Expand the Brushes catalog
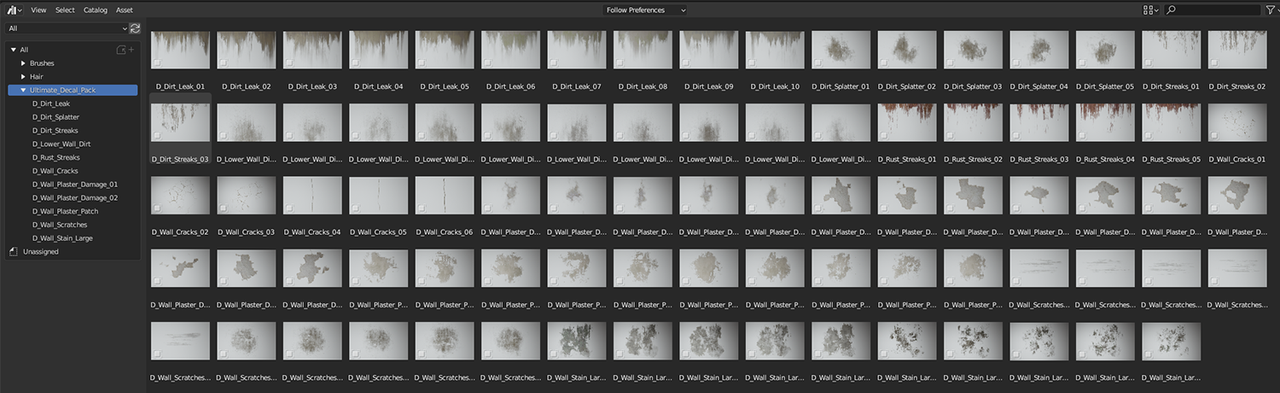Viewport: 1280px width, 393px height. [x=23, y=63]
